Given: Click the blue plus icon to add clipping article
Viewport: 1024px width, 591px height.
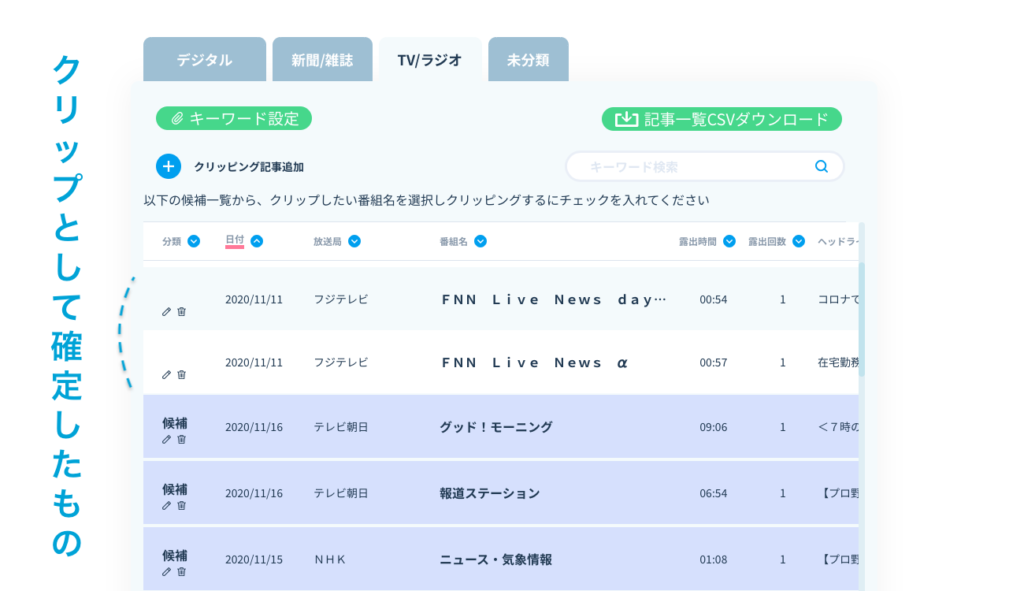Looking at the screenshot, I should (169, 167).
